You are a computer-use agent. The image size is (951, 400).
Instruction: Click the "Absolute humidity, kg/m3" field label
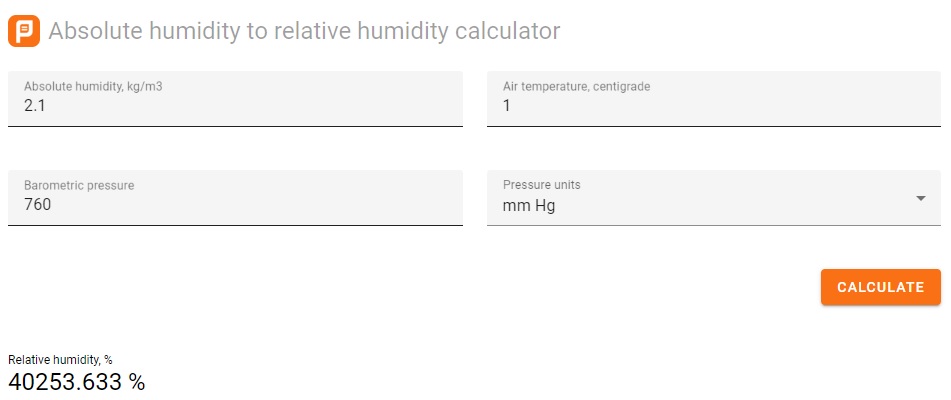[93, 87]
